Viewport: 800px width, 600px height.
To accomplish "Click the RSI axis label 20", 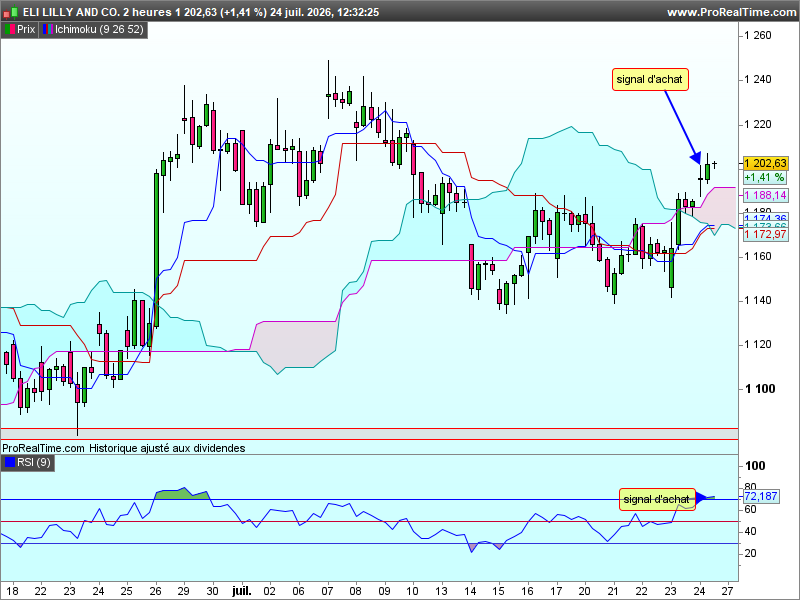I will 751,553.
